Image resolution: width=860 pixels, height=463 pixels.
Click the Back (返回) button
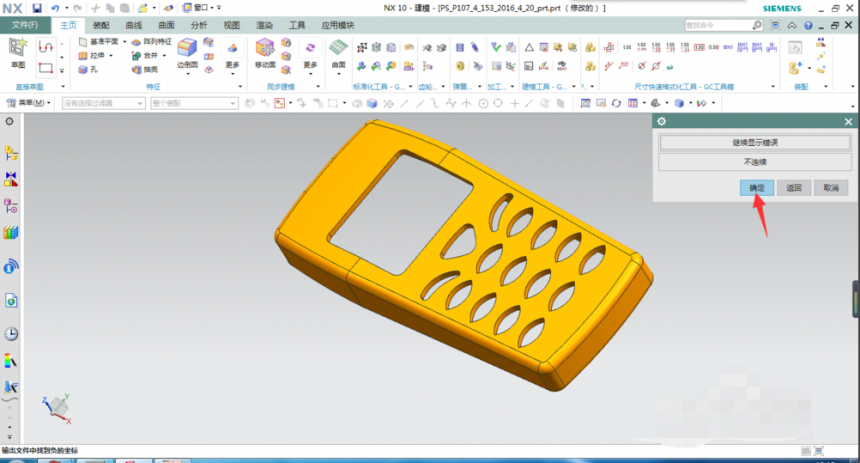(794, 188)
